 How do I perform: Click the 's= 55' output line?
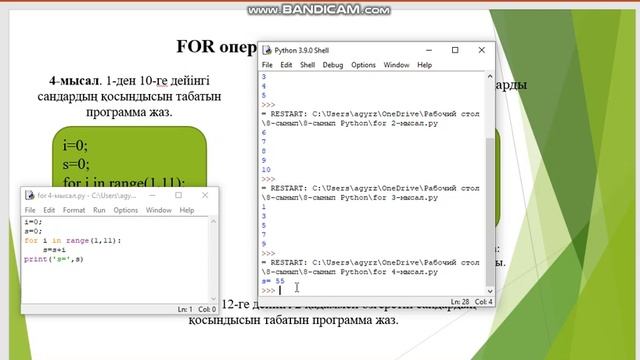273,281
